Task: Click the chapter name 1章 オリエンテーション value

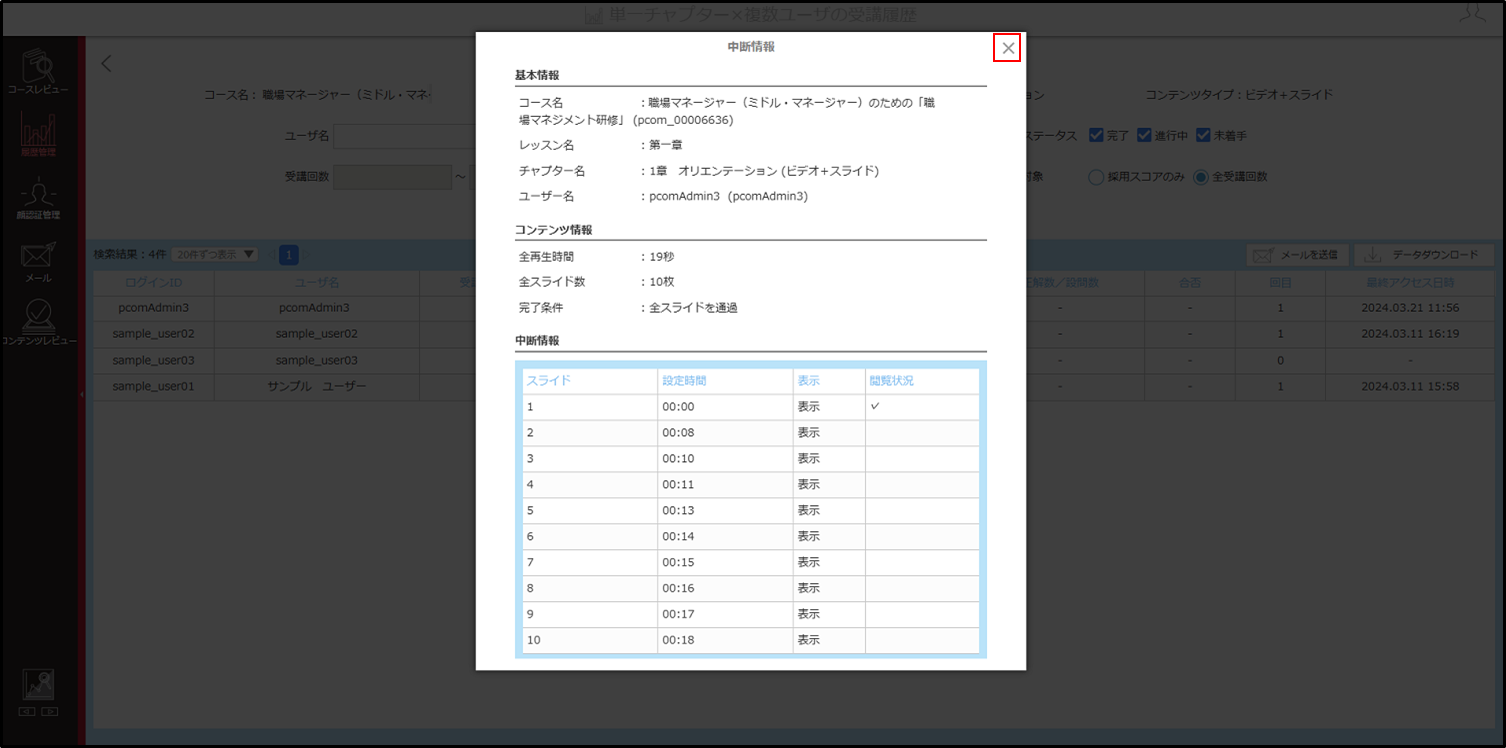Action: point(764,171)
